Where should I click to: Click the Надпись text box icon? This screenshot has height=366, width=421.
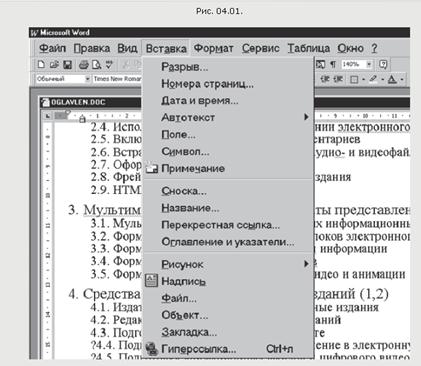tap(151, 281)
